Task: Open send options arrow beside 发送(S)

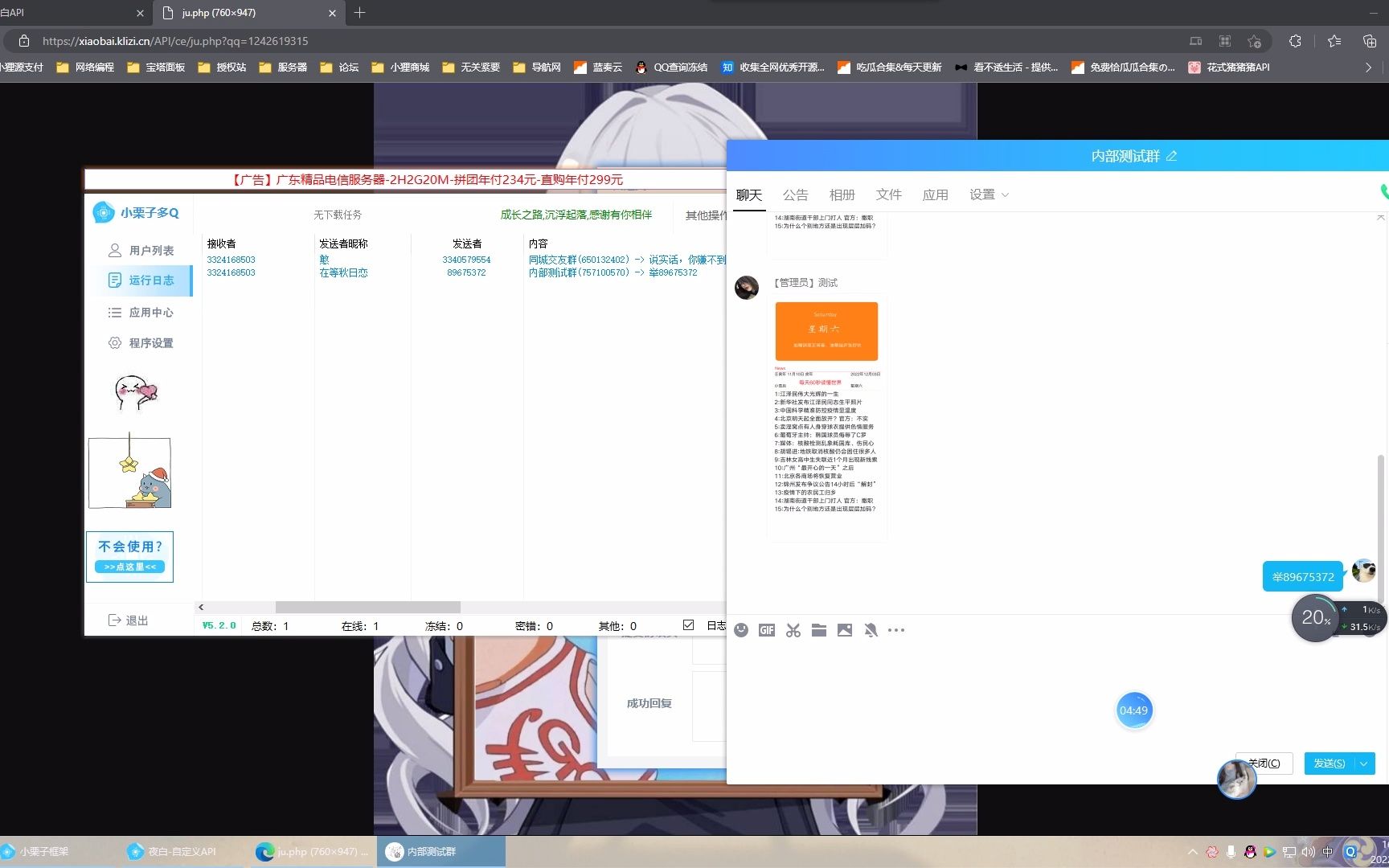Action: 1364,764
